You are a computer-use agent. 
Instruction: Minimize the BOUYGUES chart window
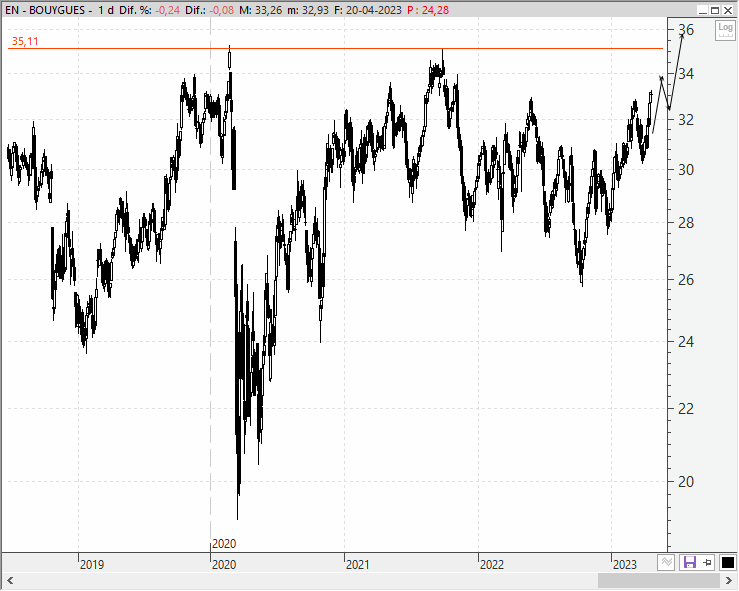tap(703, 10)
